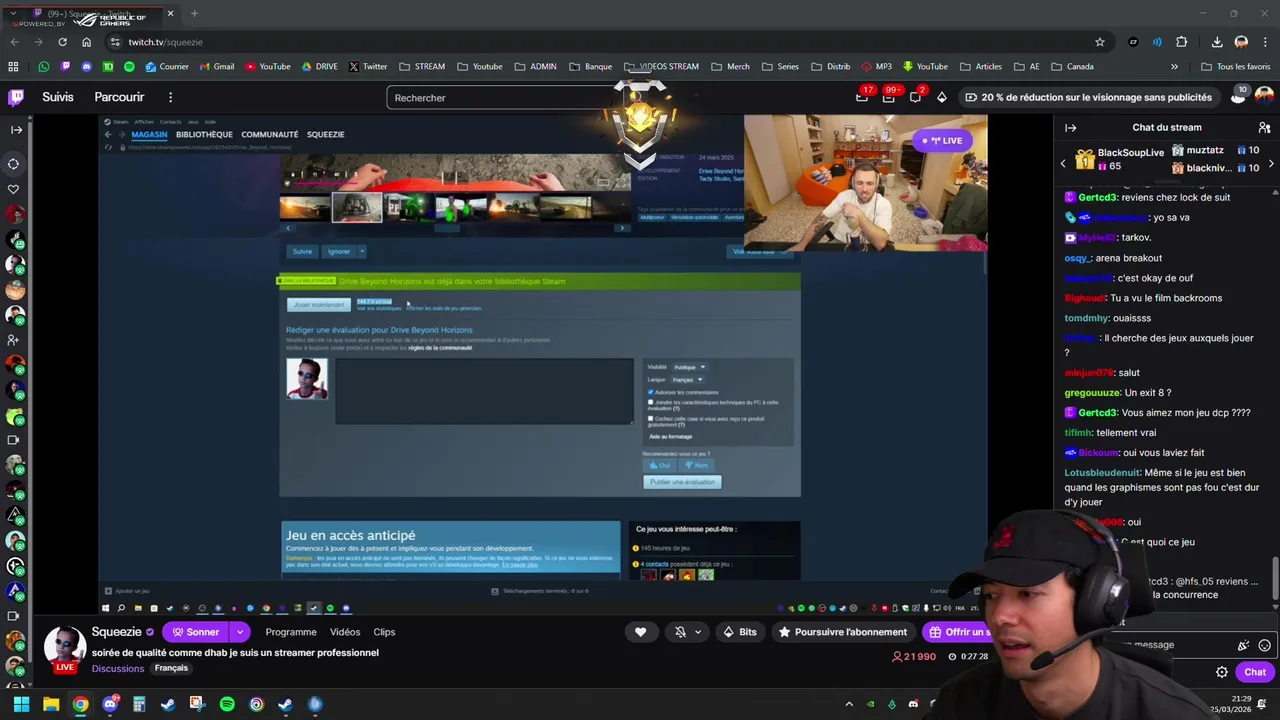Screen dimensions: 1280x720
Task: Open Discord from the taskbar
Action: (110, 704)
